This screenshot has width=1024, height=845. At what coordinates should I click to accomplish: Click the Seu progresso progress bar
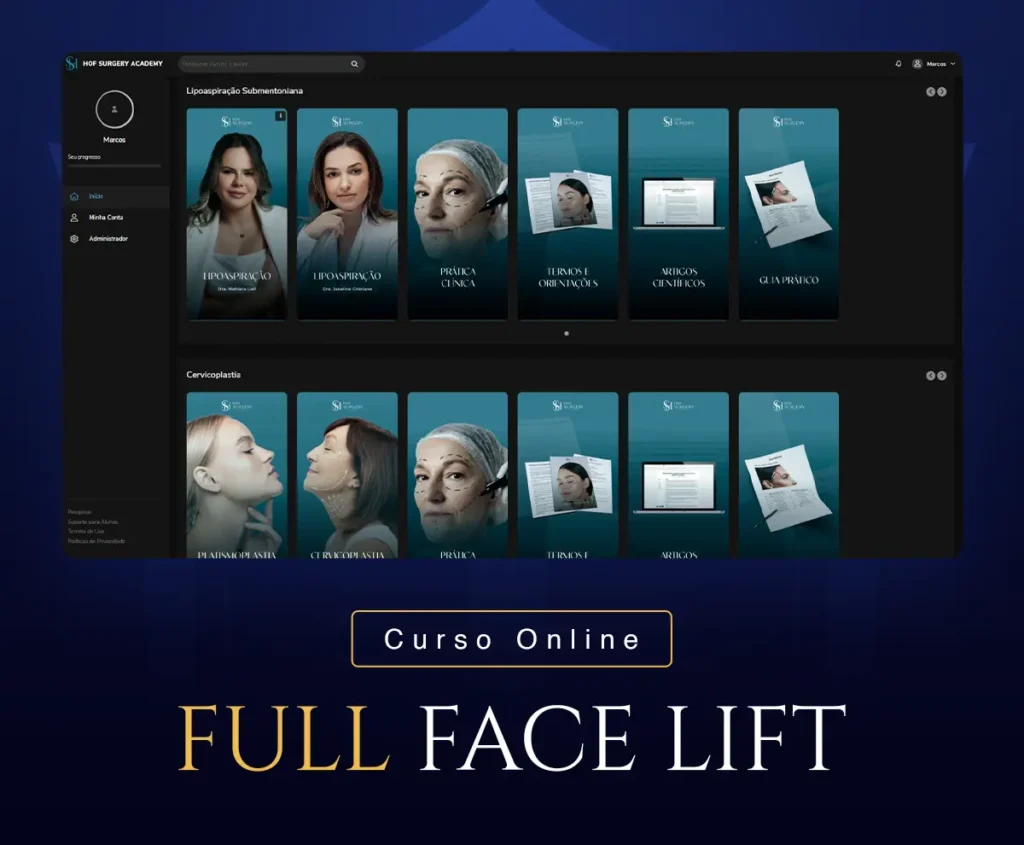(114, 166)
